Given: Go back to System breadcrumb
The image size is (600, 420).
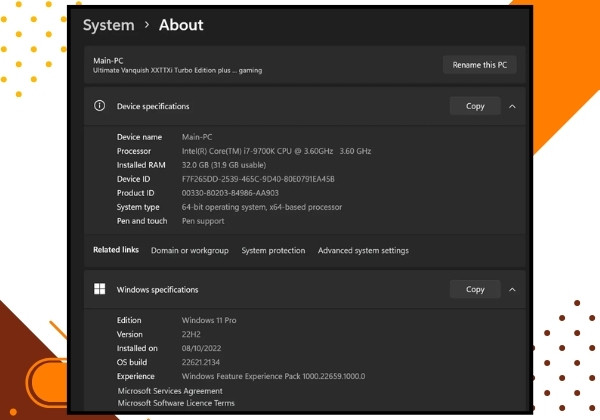Looking at the screenshot, I should point(109,25).
